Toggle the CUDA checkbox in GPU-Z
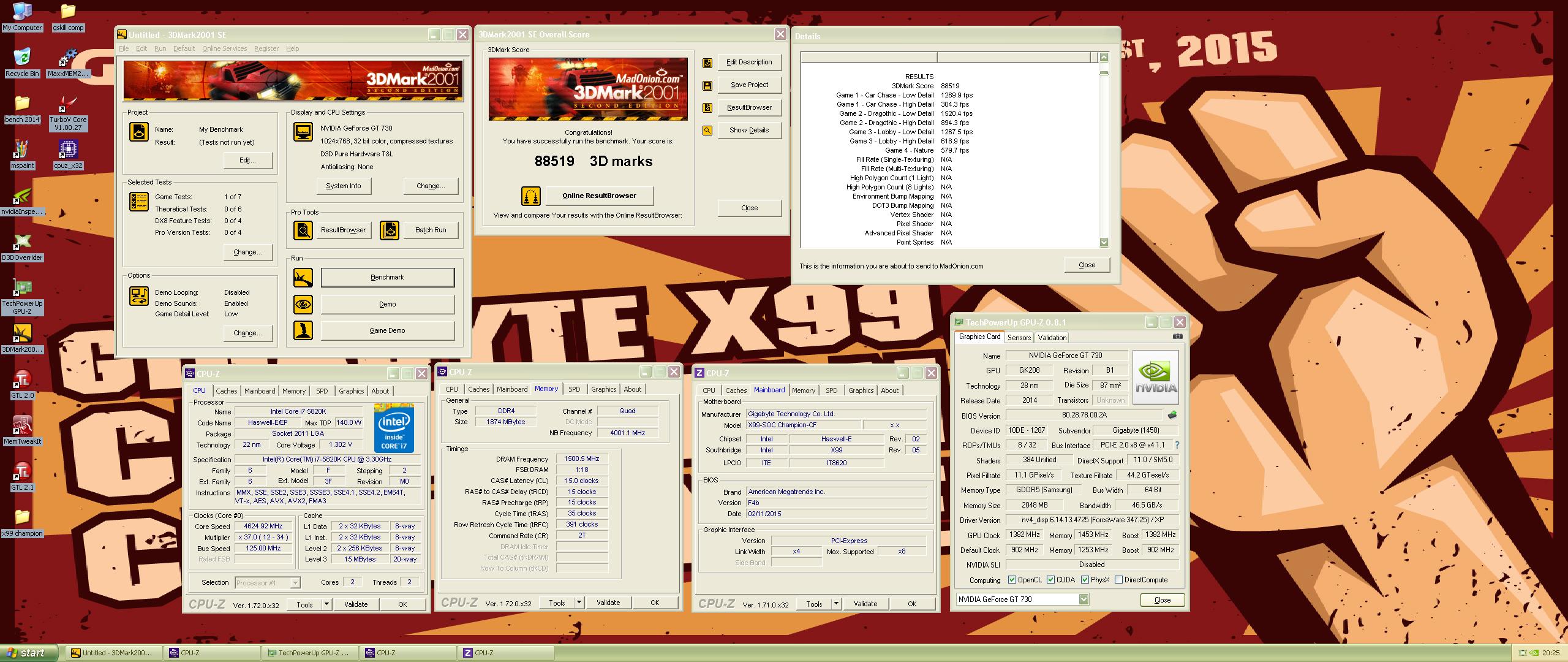1568x662 pixels. point(1050,579)
